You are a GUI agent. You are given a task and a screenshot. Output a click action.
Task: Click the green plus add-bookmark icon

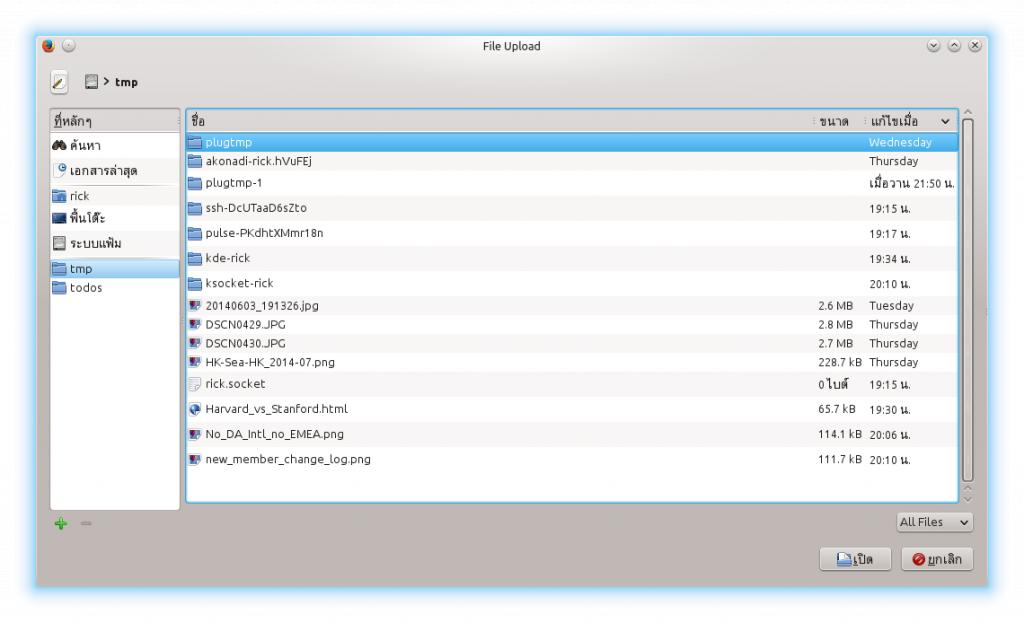pos(61,523)
